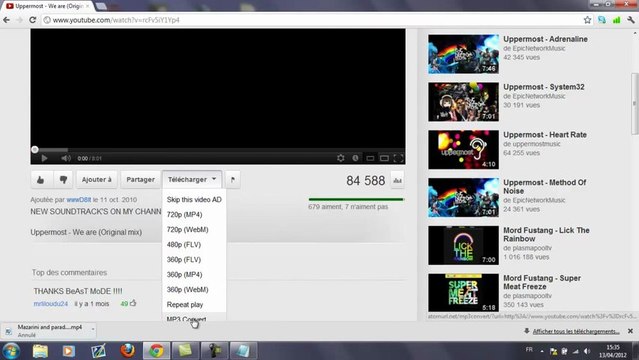This screenshot has height=360, width=639.
Task: Click the green bars extension icon
Action: point(616,20)
